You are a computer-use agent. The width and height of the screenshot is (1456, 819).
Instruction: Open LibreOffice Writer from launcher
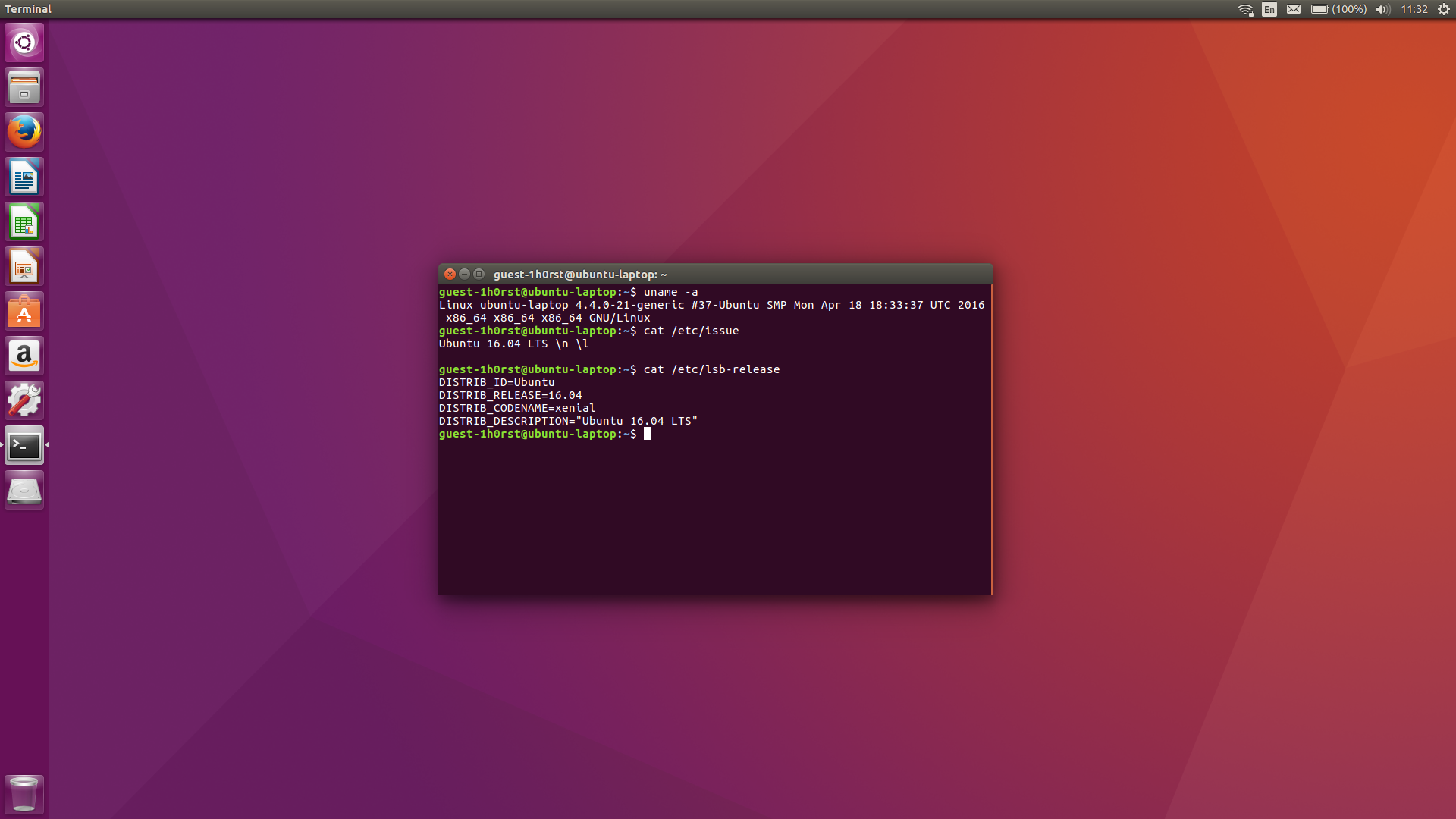pyautogui.click(x=24, y=177)
